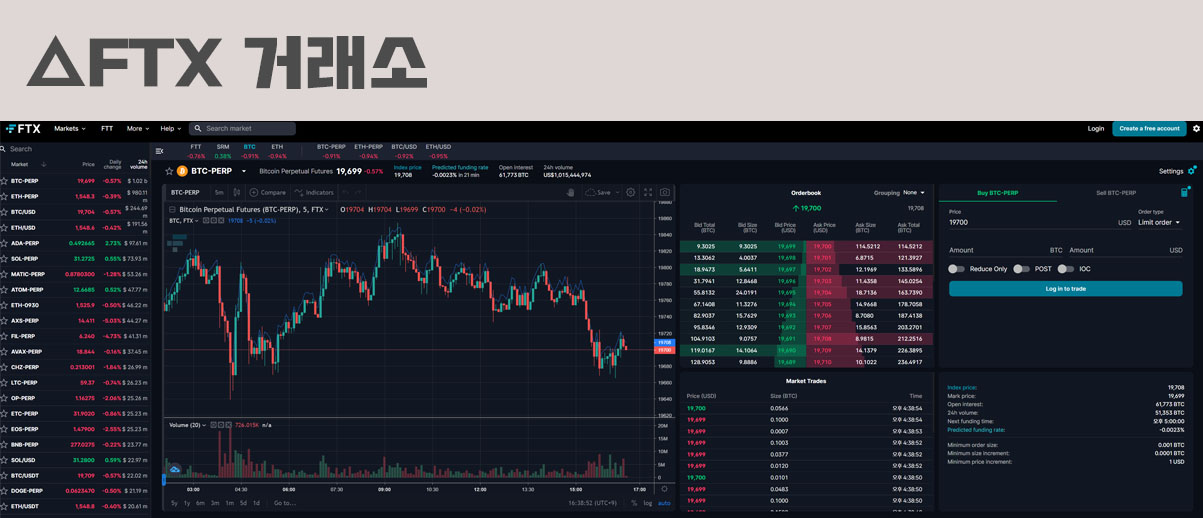Screen dimensions: 1203x518
Task: Click the chart redo arrow
Action: click(x=358, y=192)
